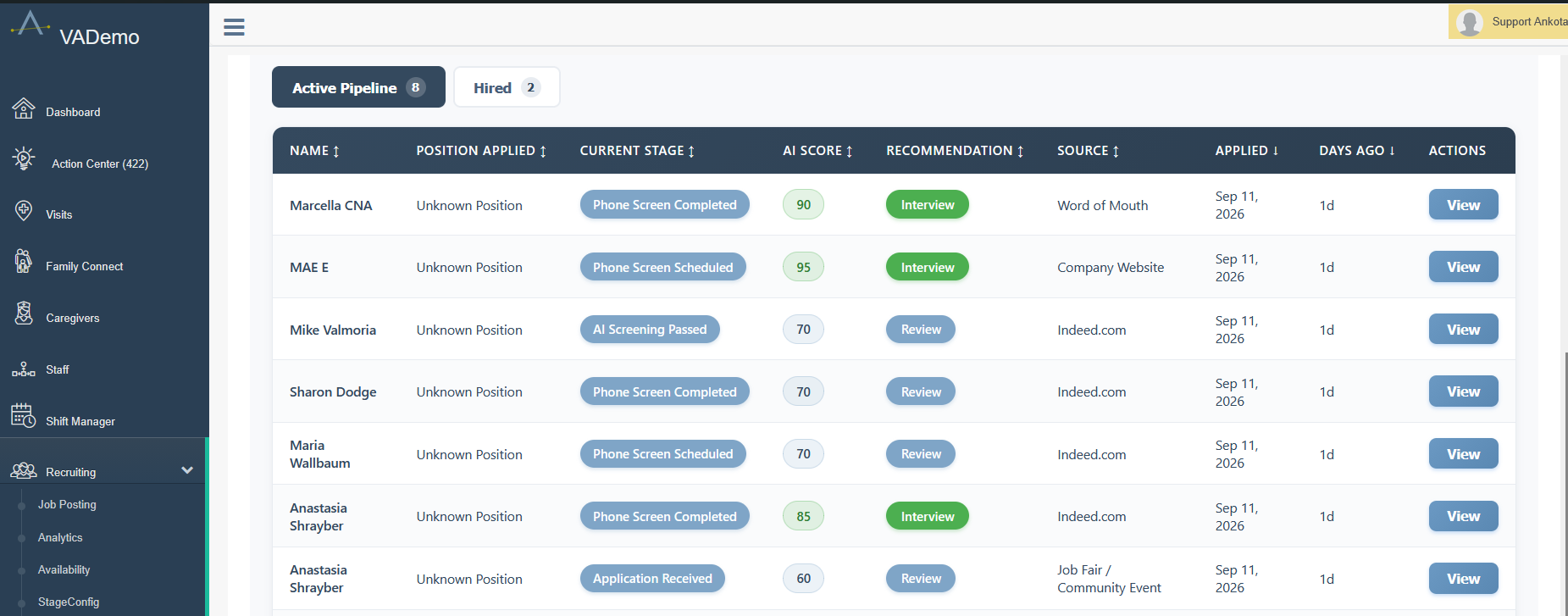Click the Support Ankota user avatar
The image size is (1568, 616).
[x=1469, y=22]
